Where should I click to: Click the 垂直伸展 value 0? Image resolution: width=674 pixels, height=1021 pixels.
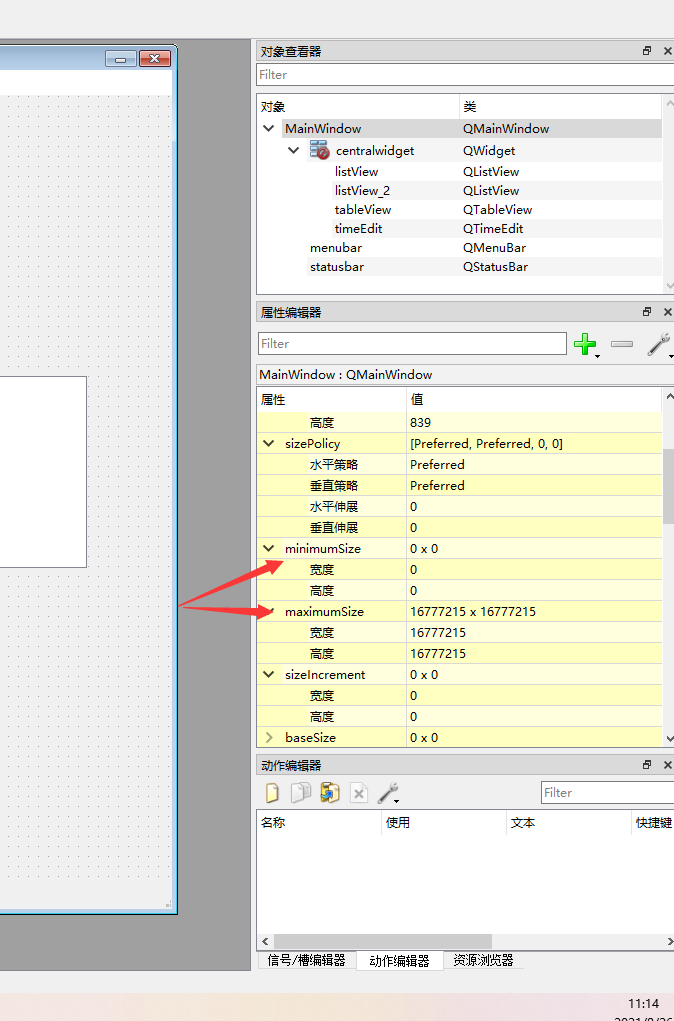pos(534,527)
